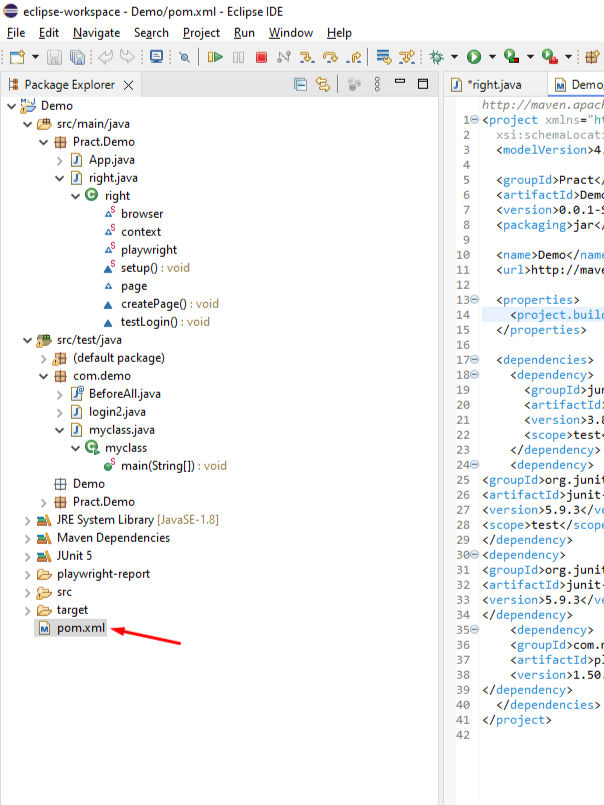This screenshot has width=604, height=805.
Task: Click the Resume debug icon
Action: point(215,57)
